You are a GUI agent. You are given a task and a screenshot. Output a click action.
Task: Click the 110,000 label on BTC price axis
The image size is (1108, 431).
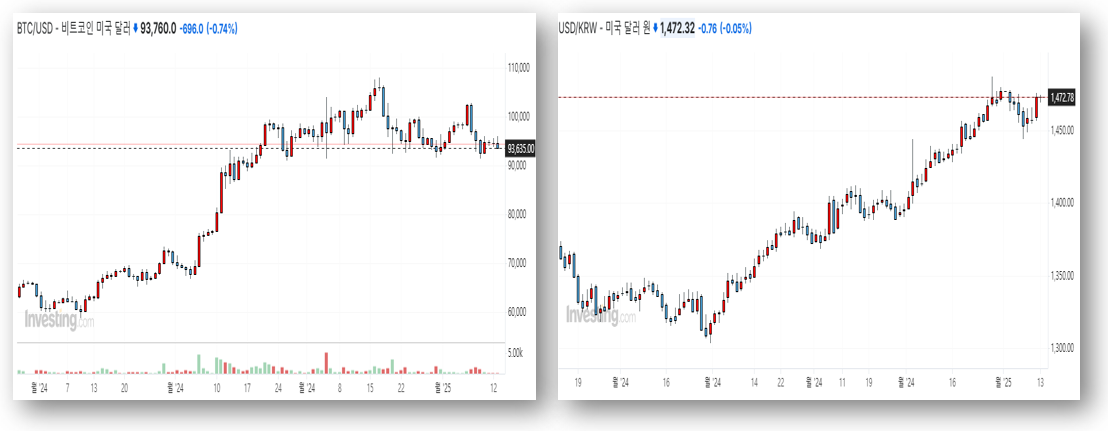pos(519,68)
